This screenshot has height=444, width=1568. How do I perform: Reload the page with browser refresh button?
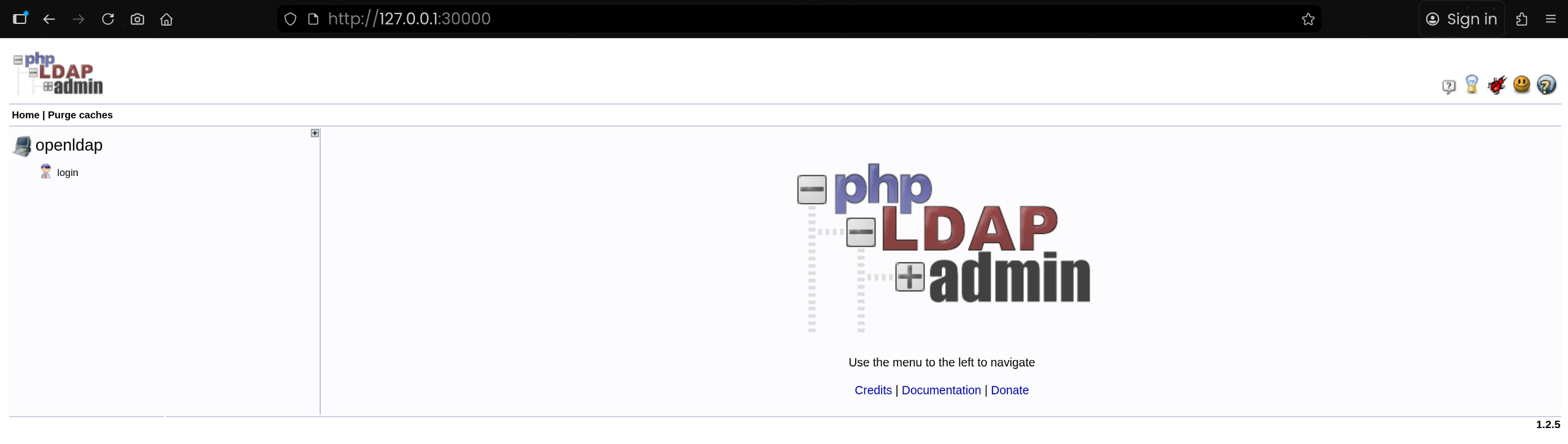(108, 19)
